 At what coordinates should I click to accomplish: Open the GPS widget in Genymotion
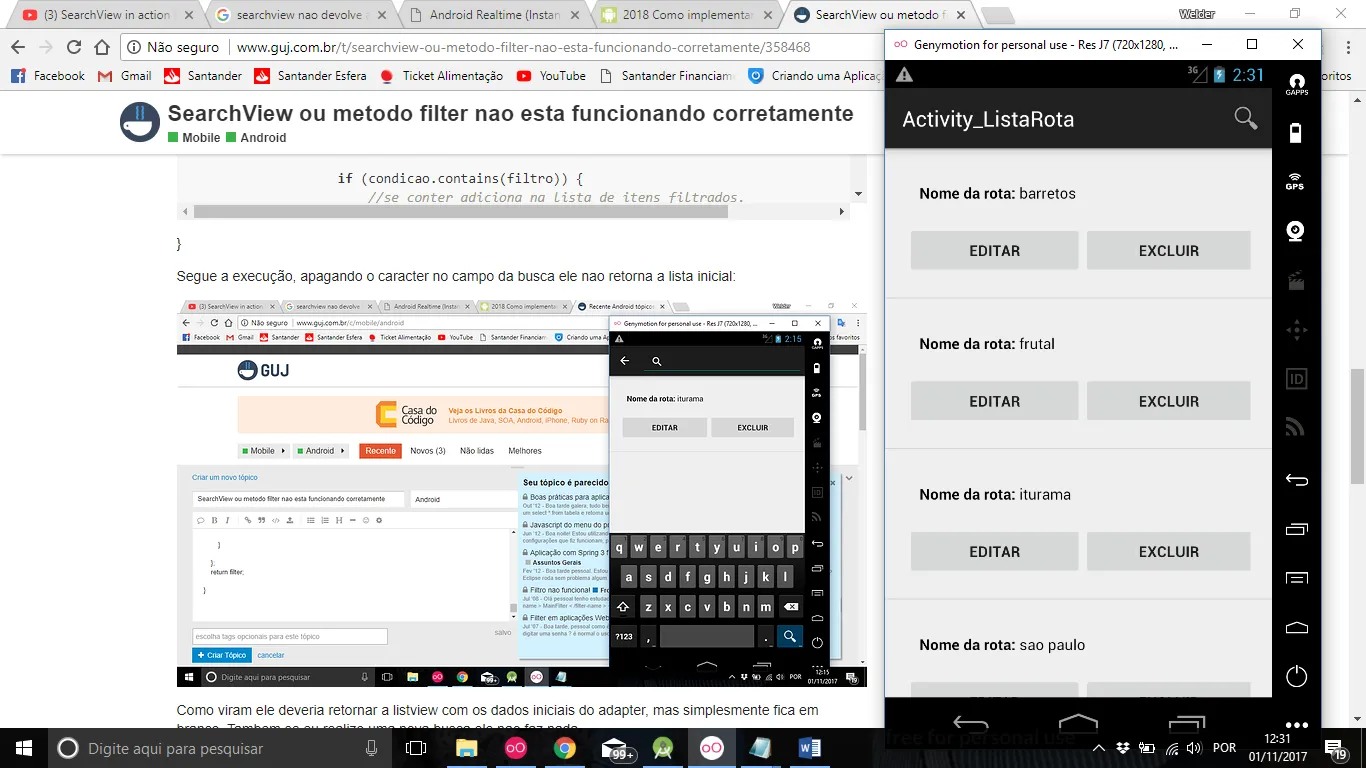click(x=1296, y=181)
